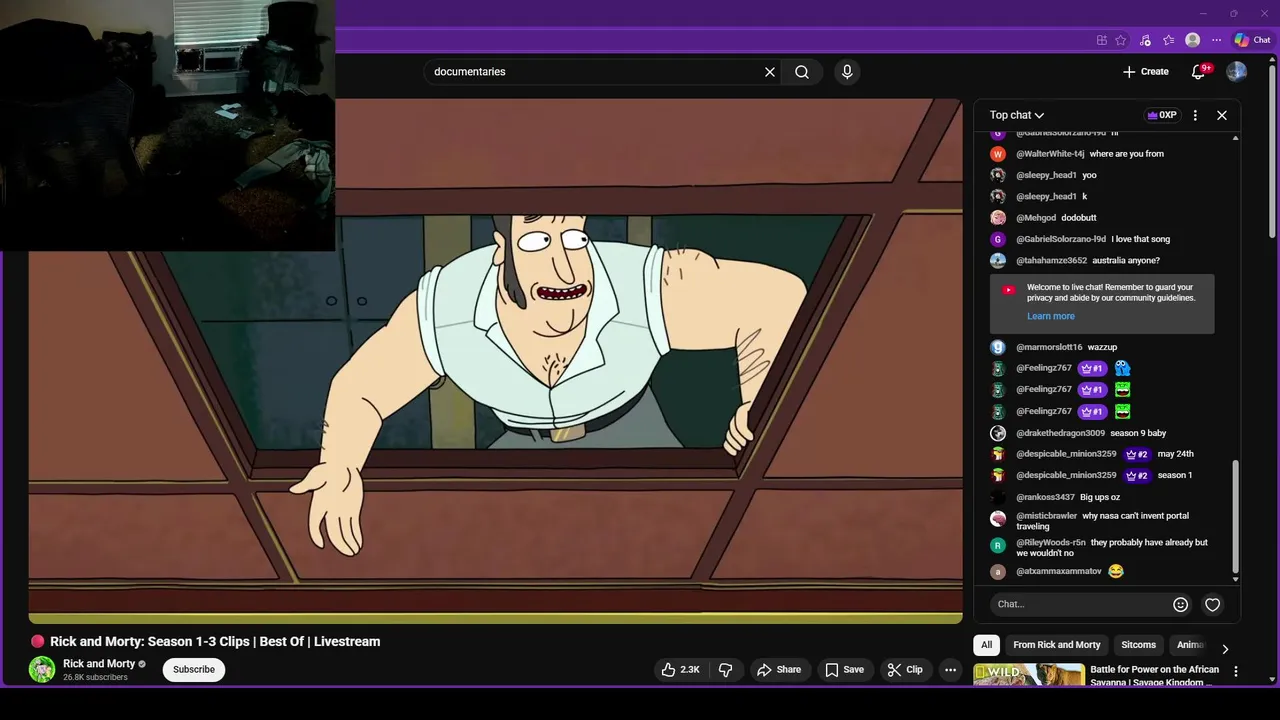Open Battle for Power on the African Savanna title
Screen dimensions: 1280x720
coord(1154,675)
